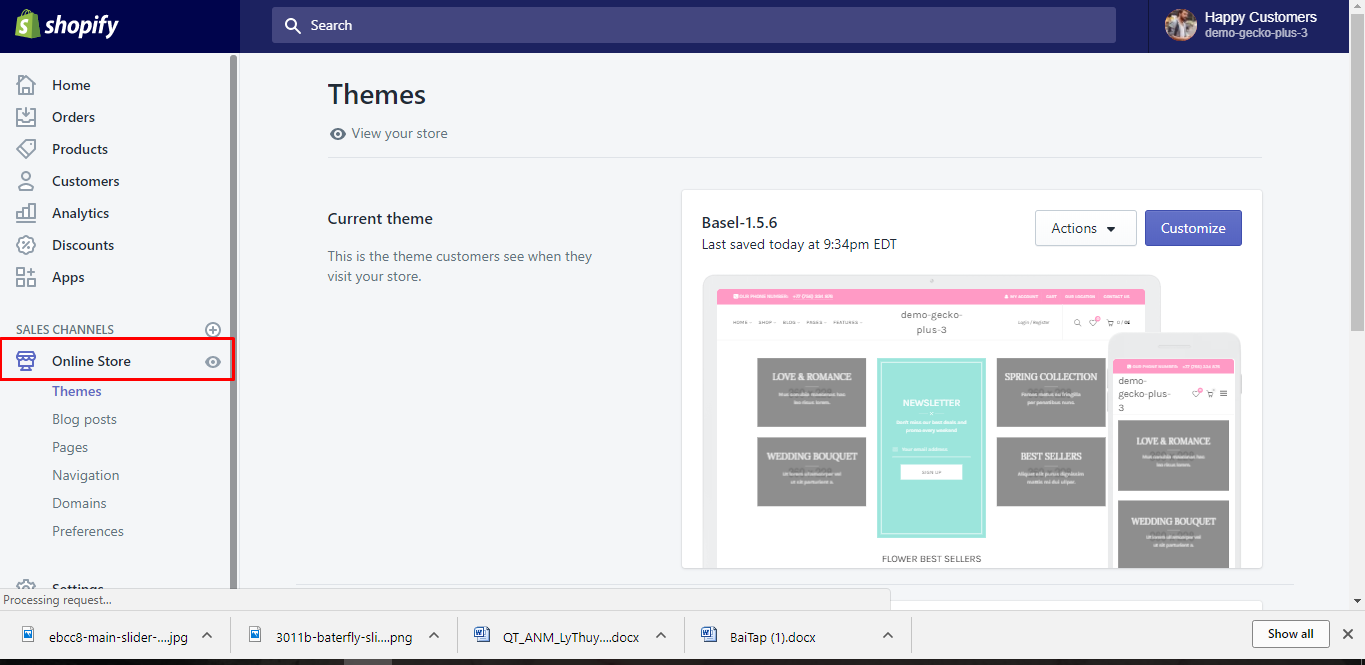
Task: Click the Home house icon
Action: (x=26, y=85)
